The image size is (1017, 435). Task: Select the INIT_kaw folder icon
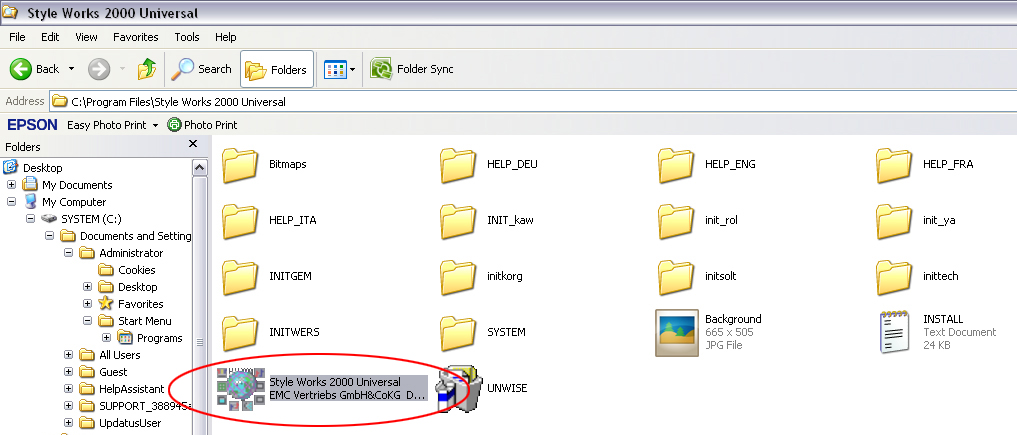458,222
